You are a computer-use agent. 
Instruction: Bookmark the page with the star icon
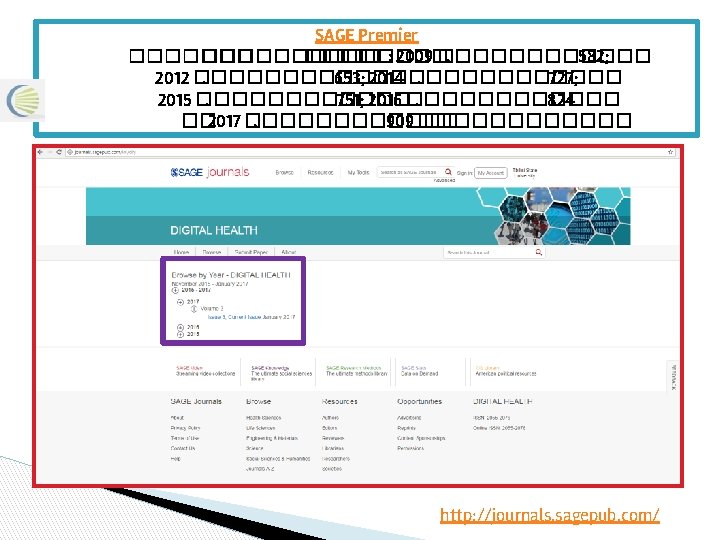pyautogui.click(x=670, y=152)
